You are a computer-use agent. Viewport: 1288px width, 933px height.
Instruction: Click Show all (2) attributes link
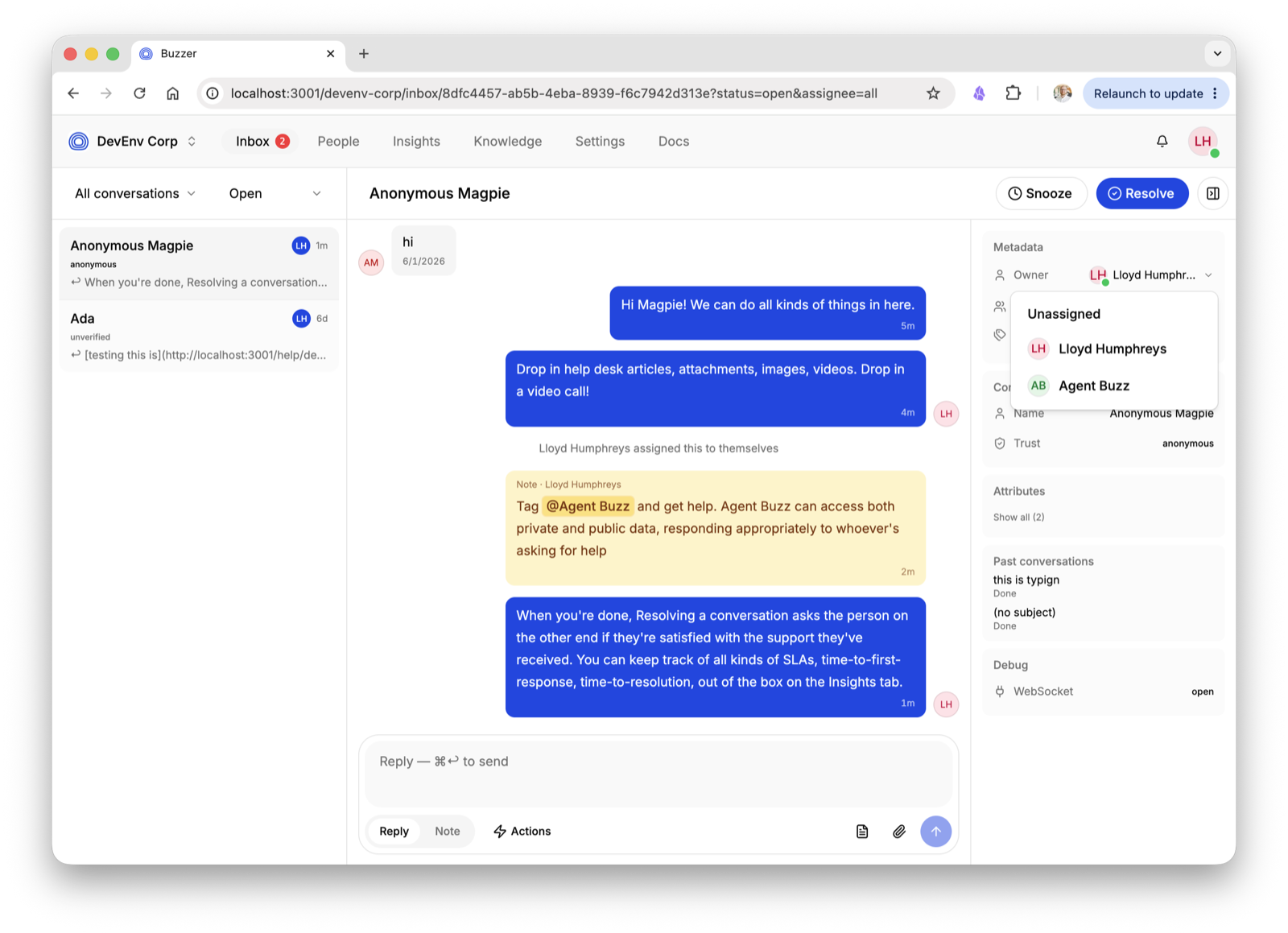click(x=1018, y=517)
